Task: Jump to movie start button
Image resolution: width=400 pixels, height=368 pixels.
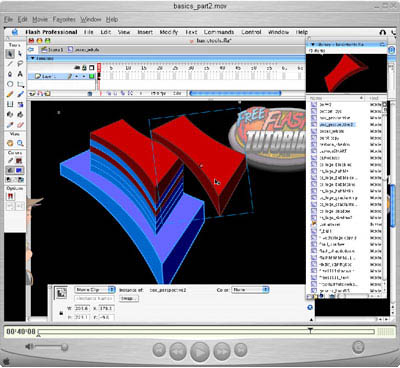Action: 159,350
